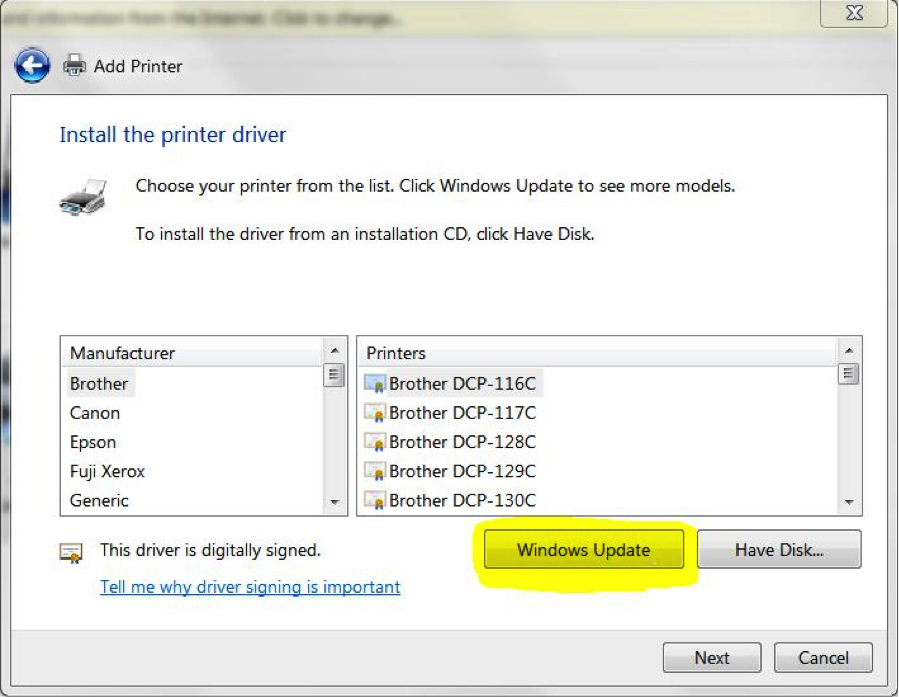Select Generic in the Manufacturer list
This screenshot has height=697, width=899.
(x=99, y=500)
